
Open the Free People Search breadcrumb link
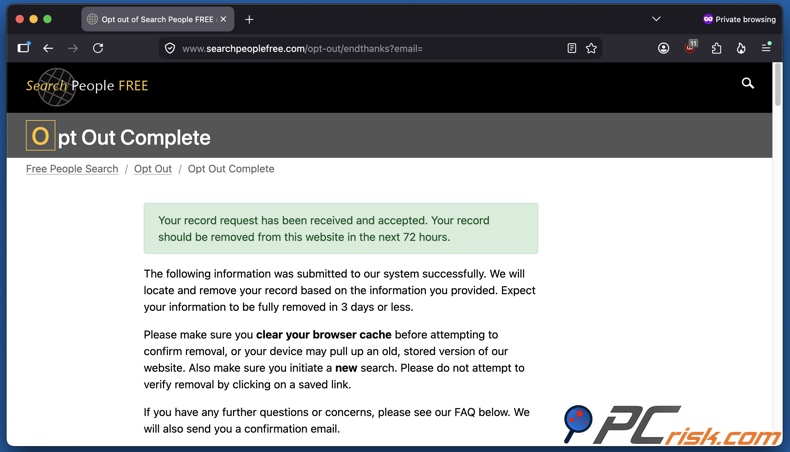[x=72, y=169]
